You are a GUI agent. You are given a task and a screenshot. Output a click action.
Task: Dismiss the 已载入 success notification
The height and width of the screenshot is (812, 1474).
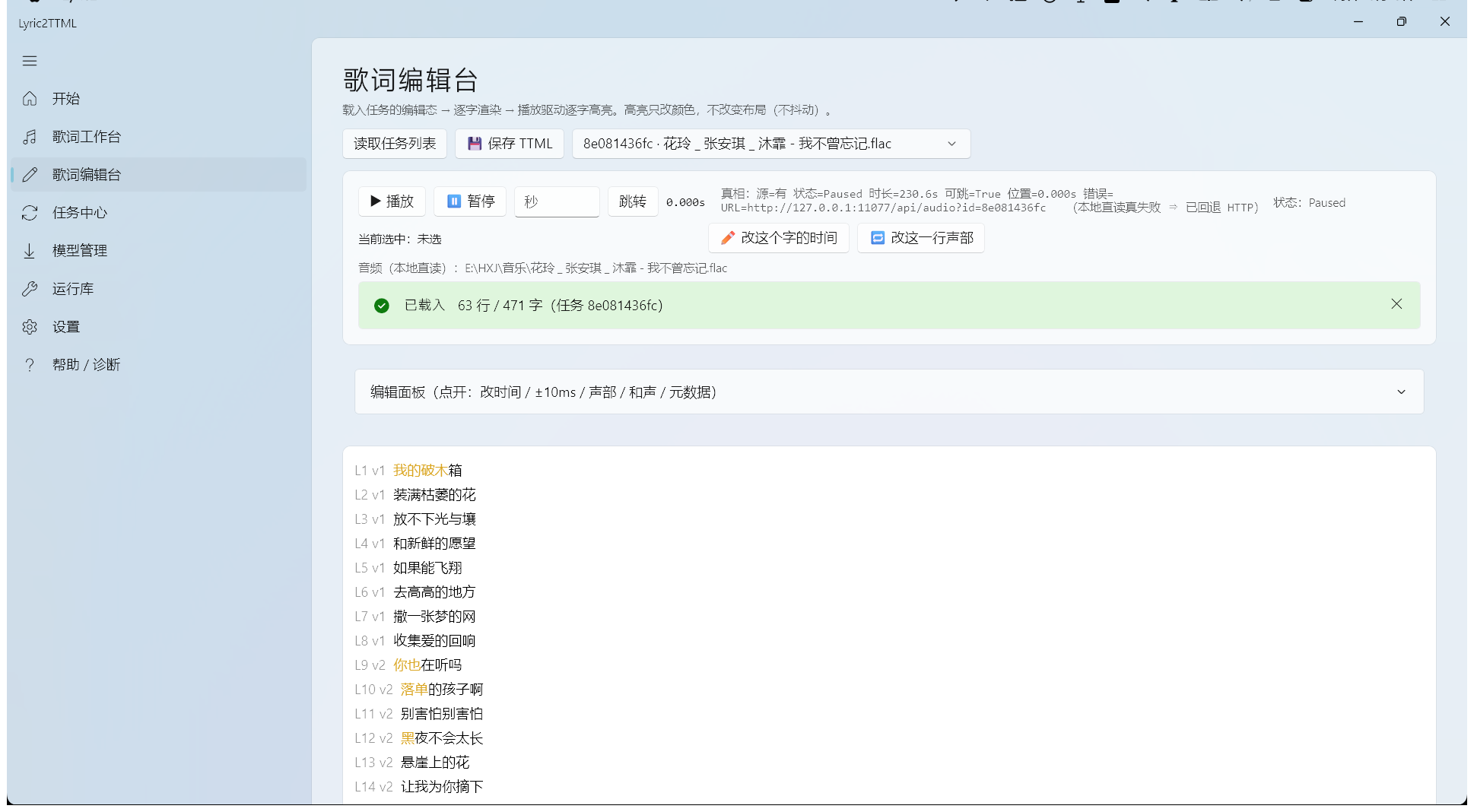click(x=1396, y=304)
